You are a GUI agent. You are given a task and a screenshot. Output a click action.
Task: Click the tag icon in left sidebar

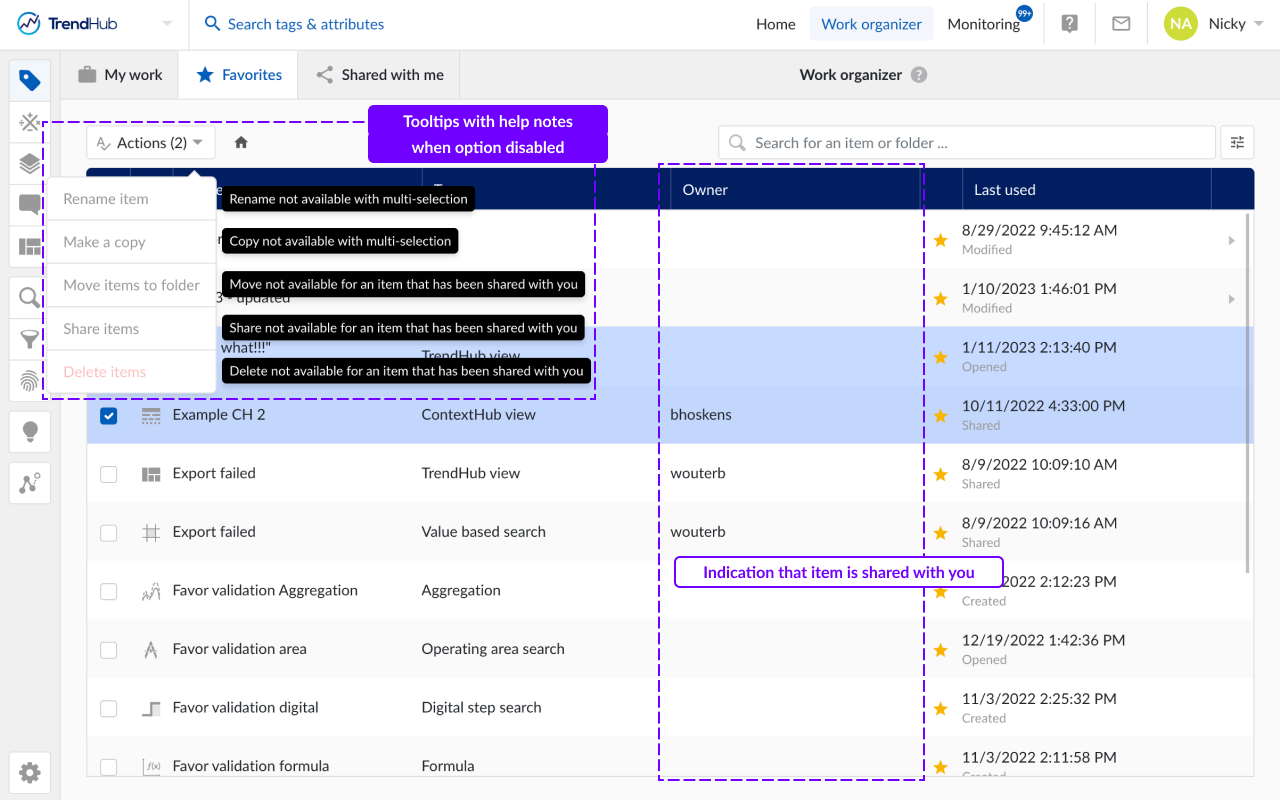point(30,81)
